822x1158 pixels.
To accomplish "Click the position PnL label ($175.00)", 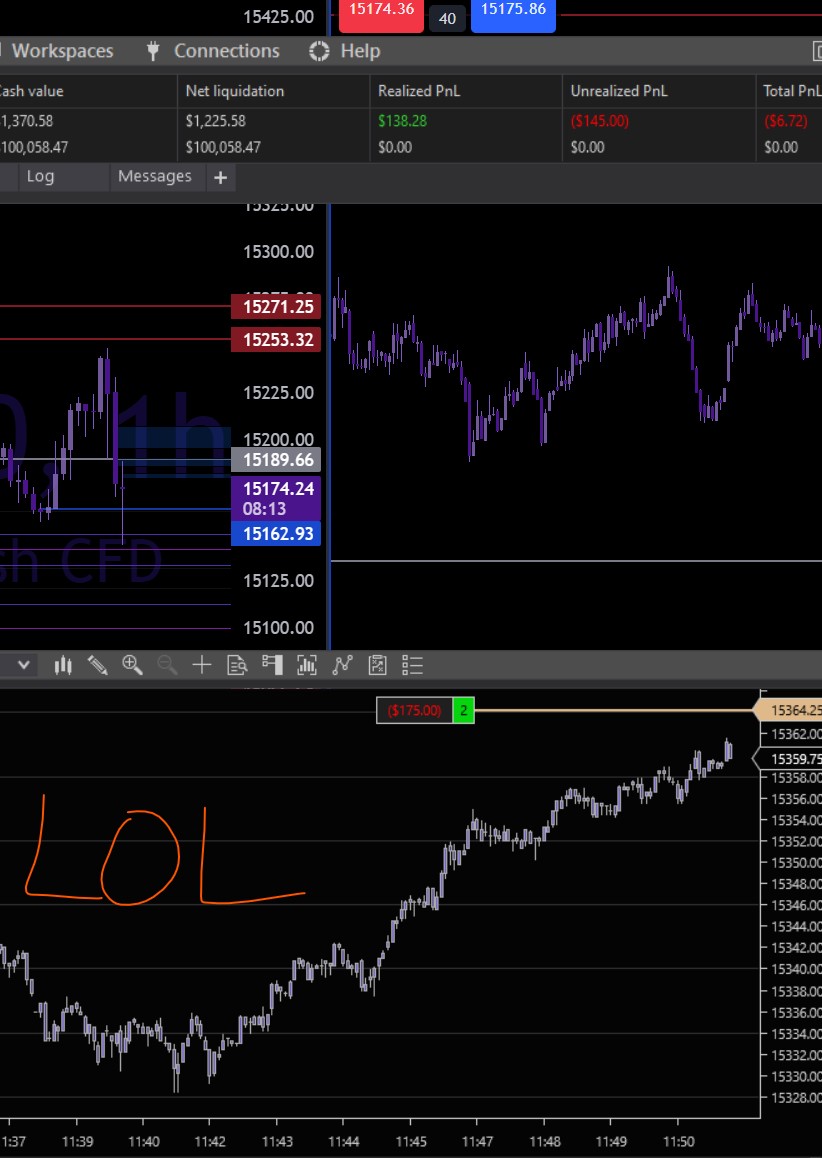I will click(414, 710).
